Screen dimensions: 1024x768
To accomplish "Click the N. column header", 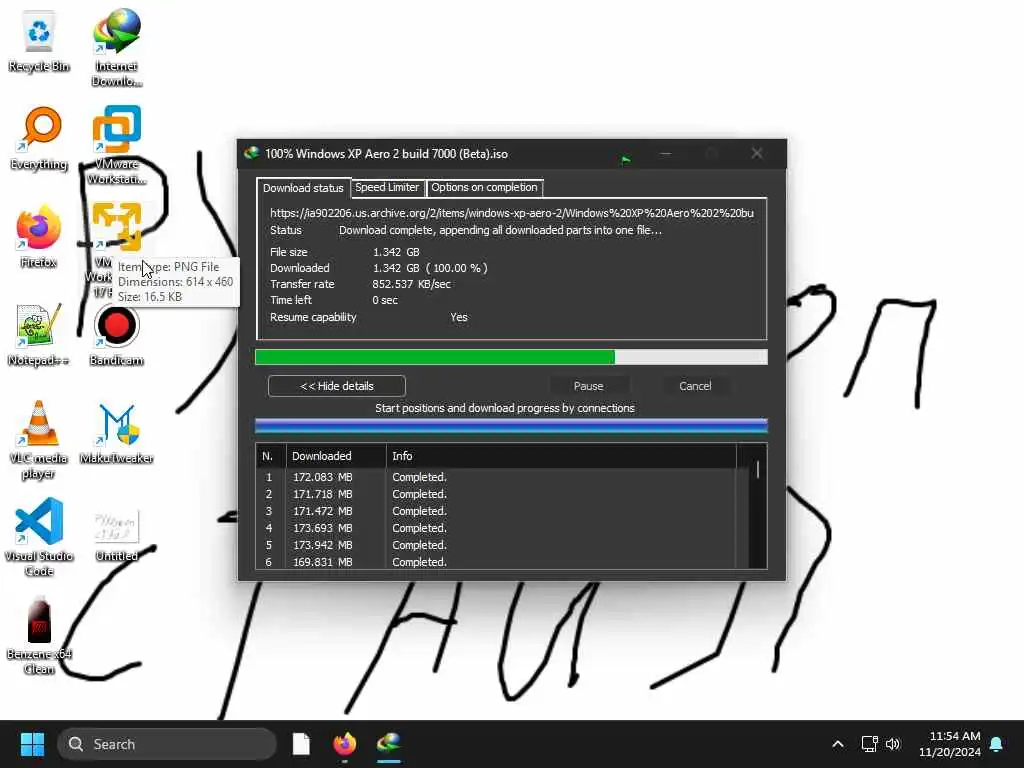I will pos(270,456).
